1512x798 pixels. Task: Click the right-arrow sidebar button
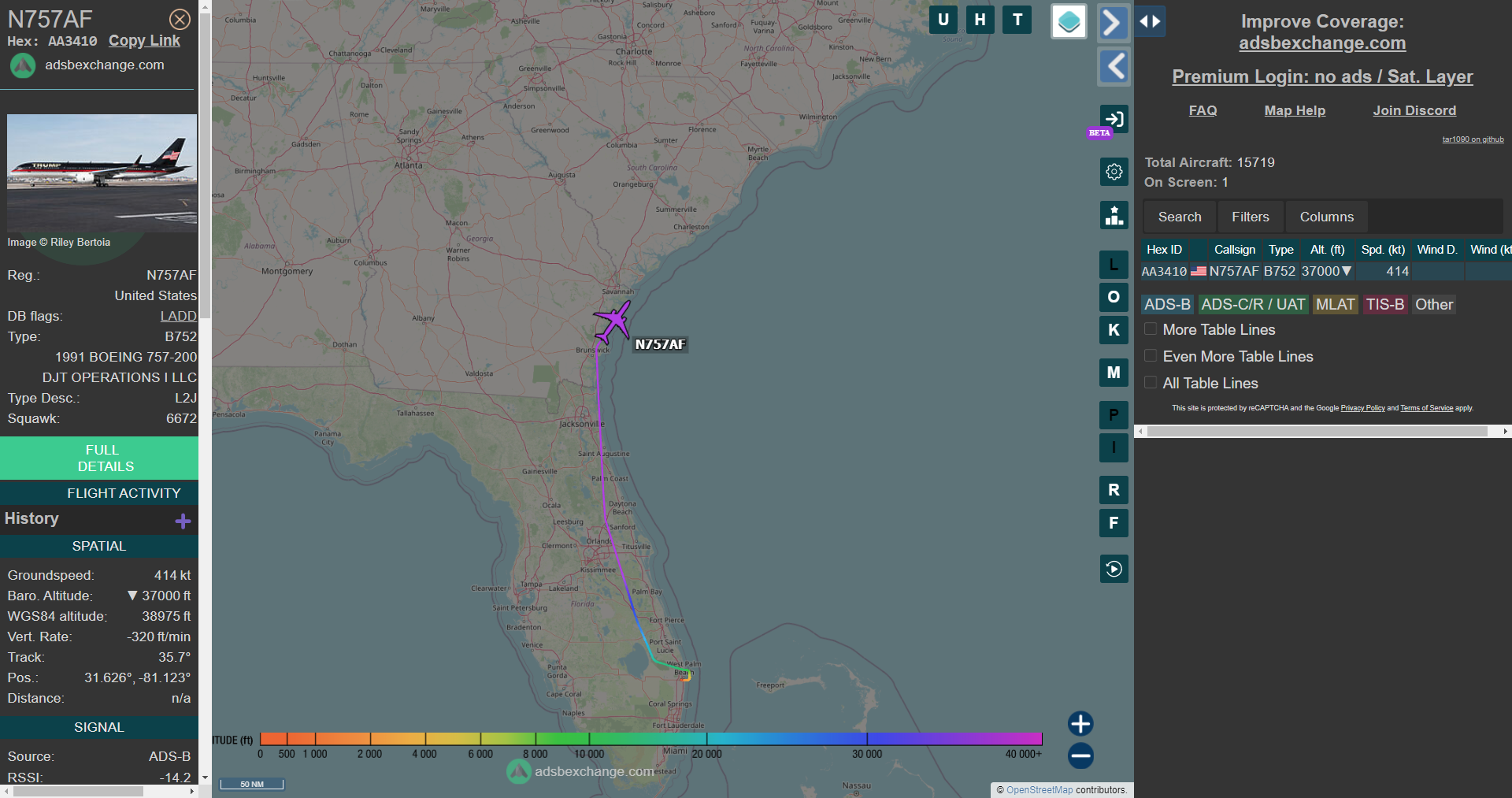click(1113, 22)
